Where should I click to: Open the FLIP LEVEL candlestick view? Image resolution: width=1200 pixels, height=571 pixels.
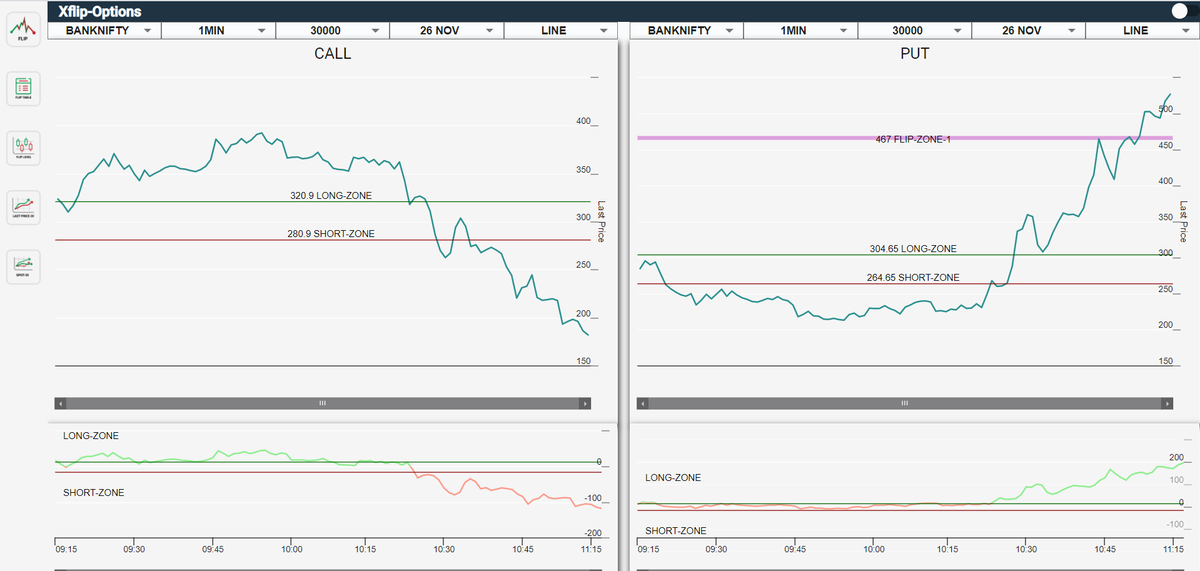point(23,147)
